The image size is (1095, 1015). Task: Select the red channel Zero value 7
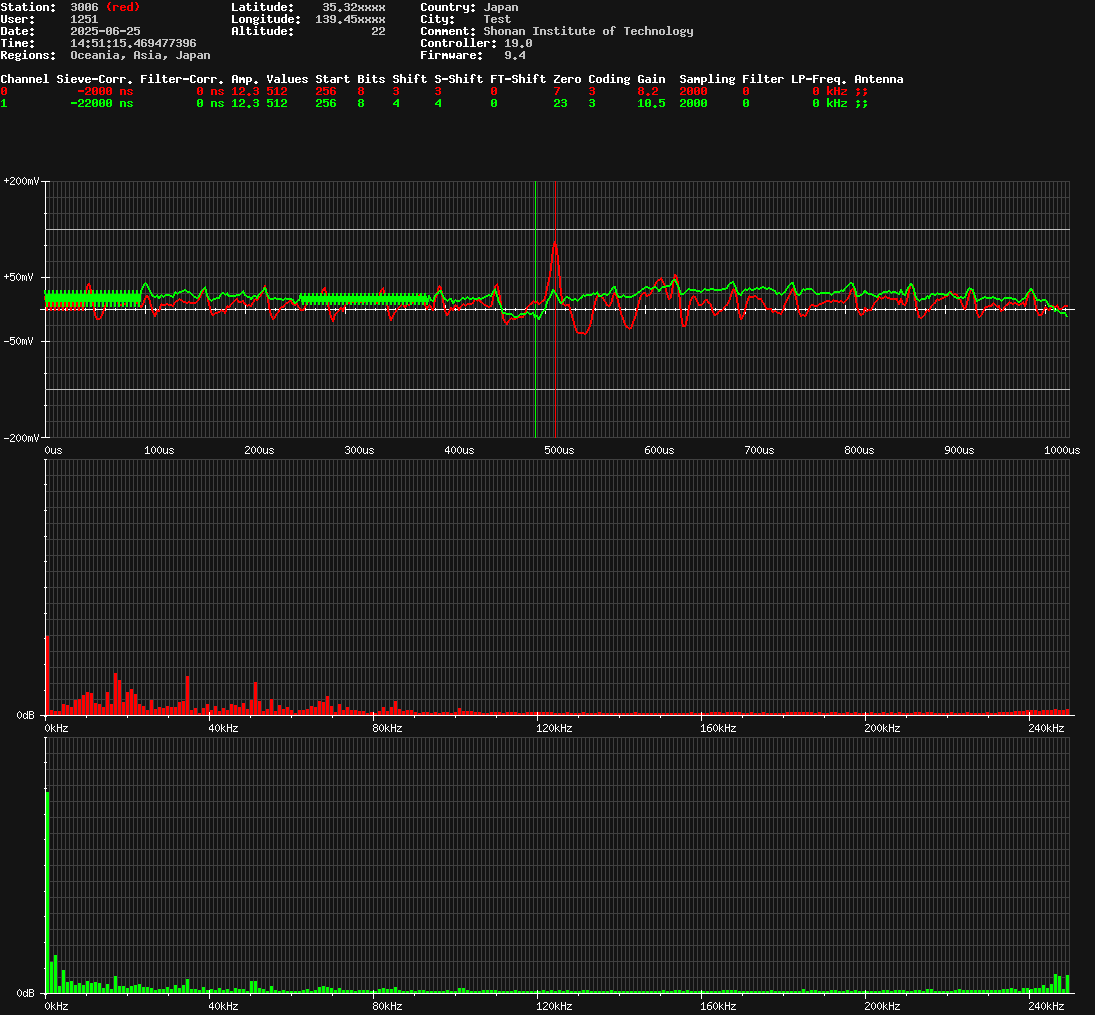(557, 91)
